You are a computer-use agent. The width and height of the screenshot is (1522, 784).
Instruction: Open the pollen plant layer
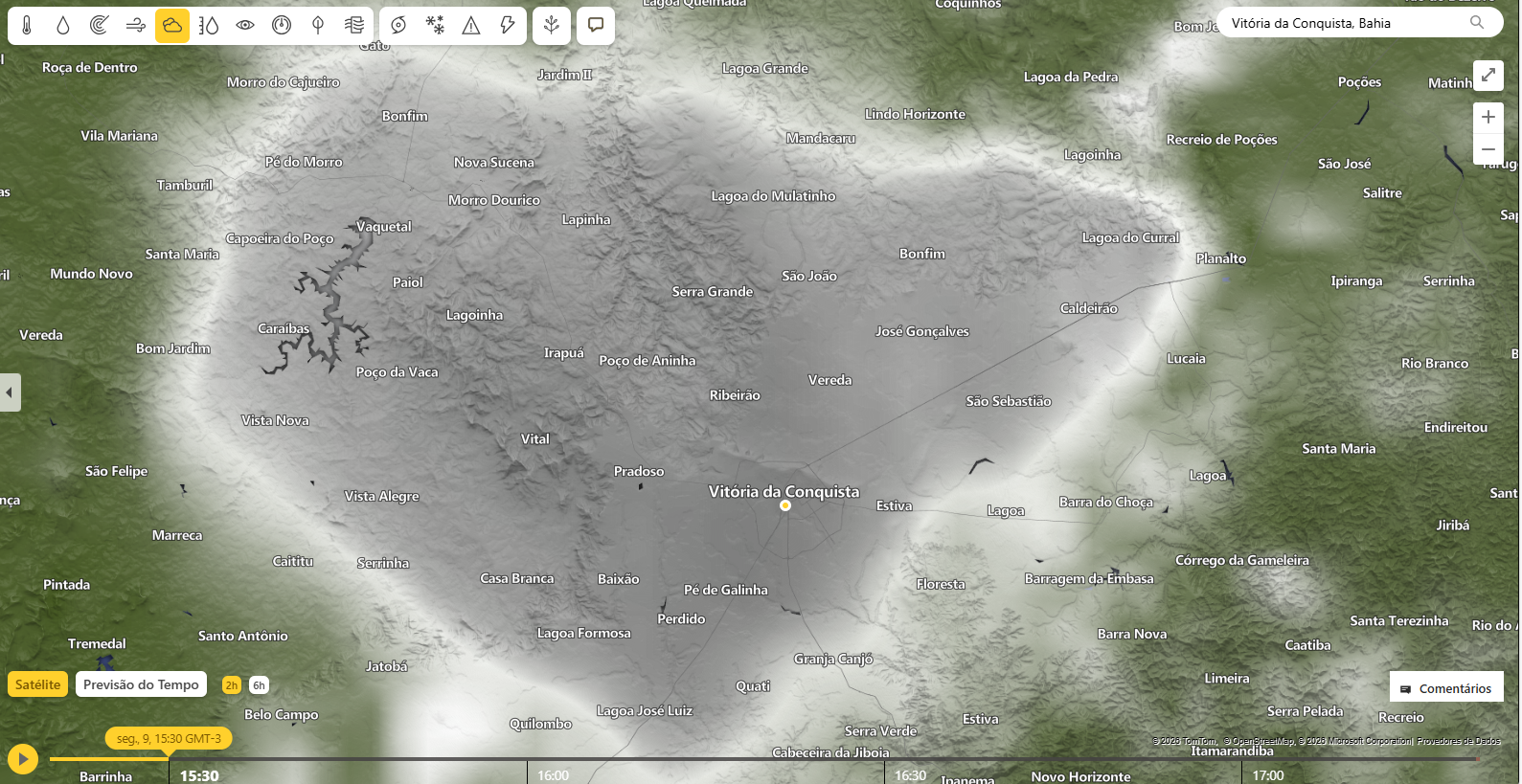coord(552,26)
